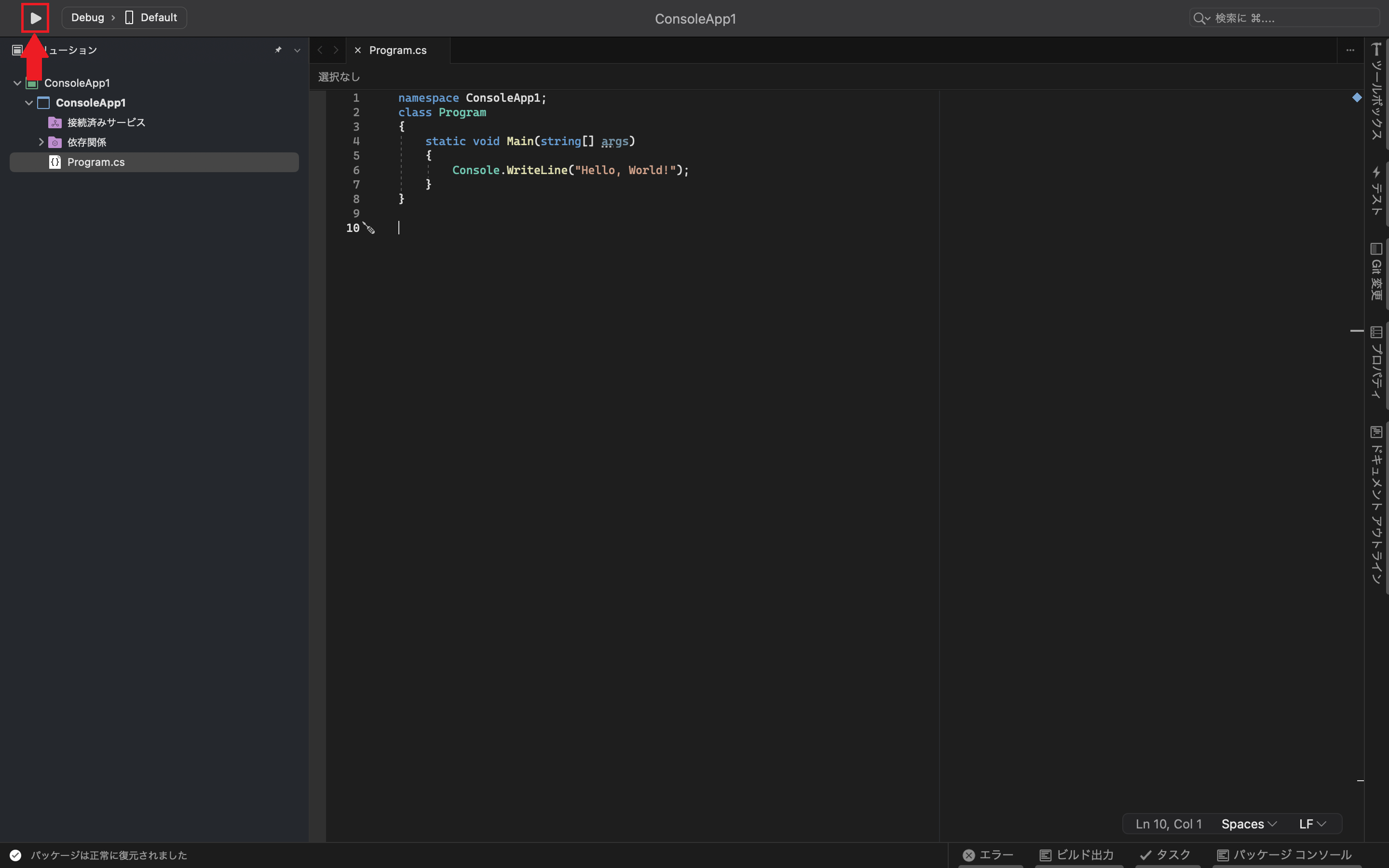
Task: Click the screwdriver quick-fix icon on line 10
Action: (369, 229)
